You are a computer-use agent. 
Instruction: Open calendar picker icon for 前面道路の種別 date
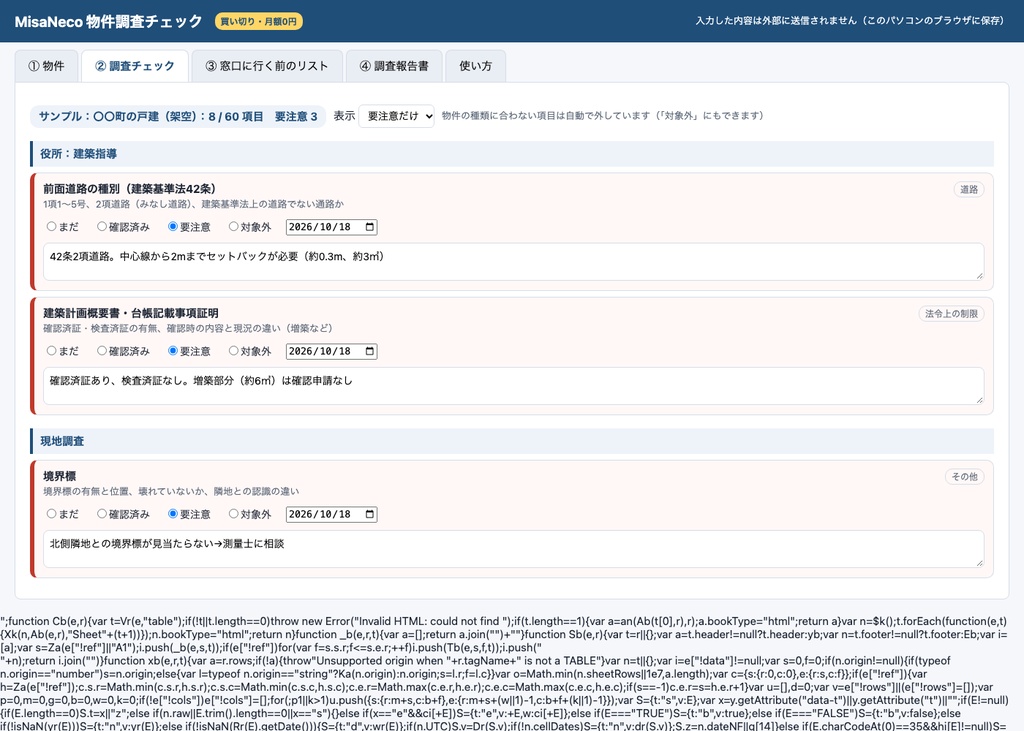(370, 227)
